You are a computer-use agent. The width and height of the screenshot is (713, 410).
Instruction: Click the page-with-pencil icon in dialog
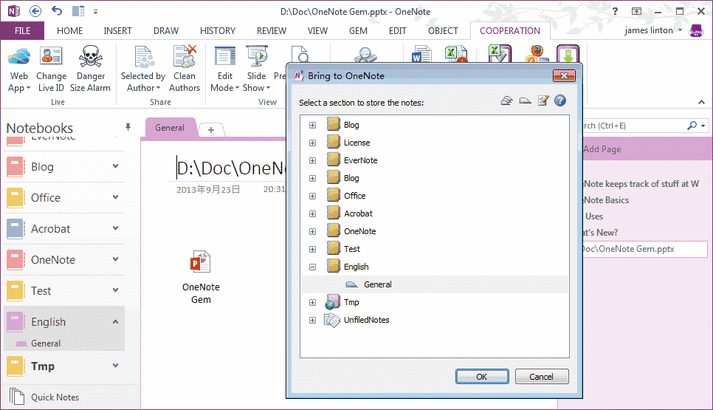pos(543,100)
